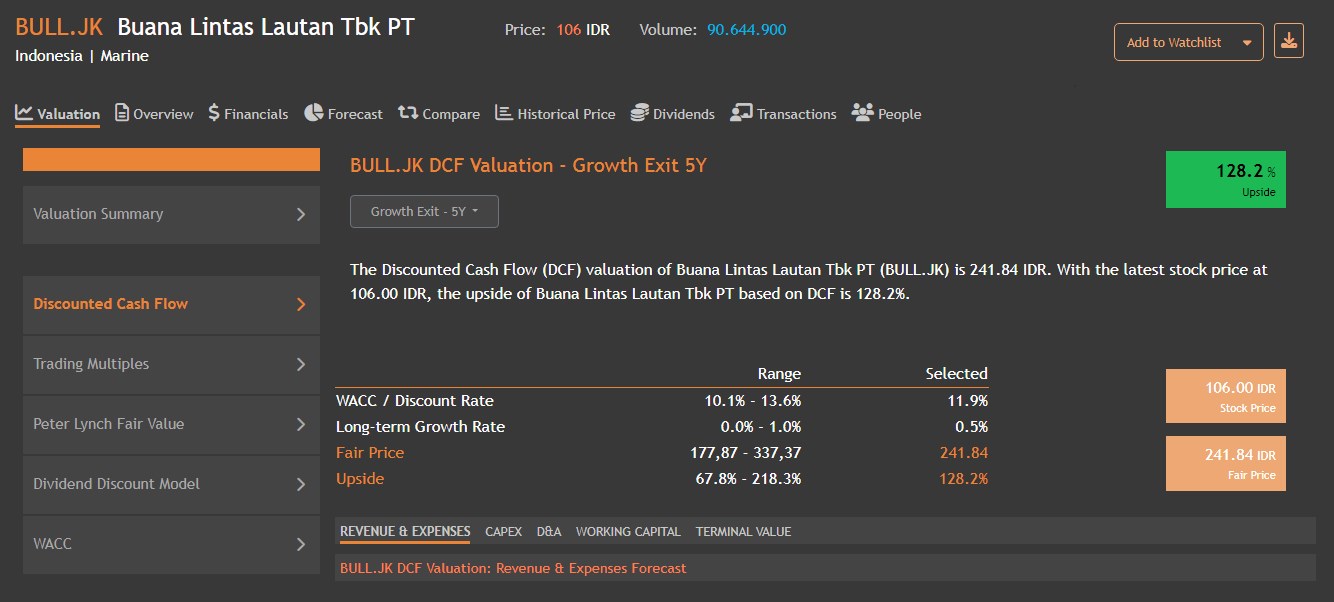
Task: Expand the Discounted Cash Flow section
Action: pyautogui.click(x=170, y=305)
